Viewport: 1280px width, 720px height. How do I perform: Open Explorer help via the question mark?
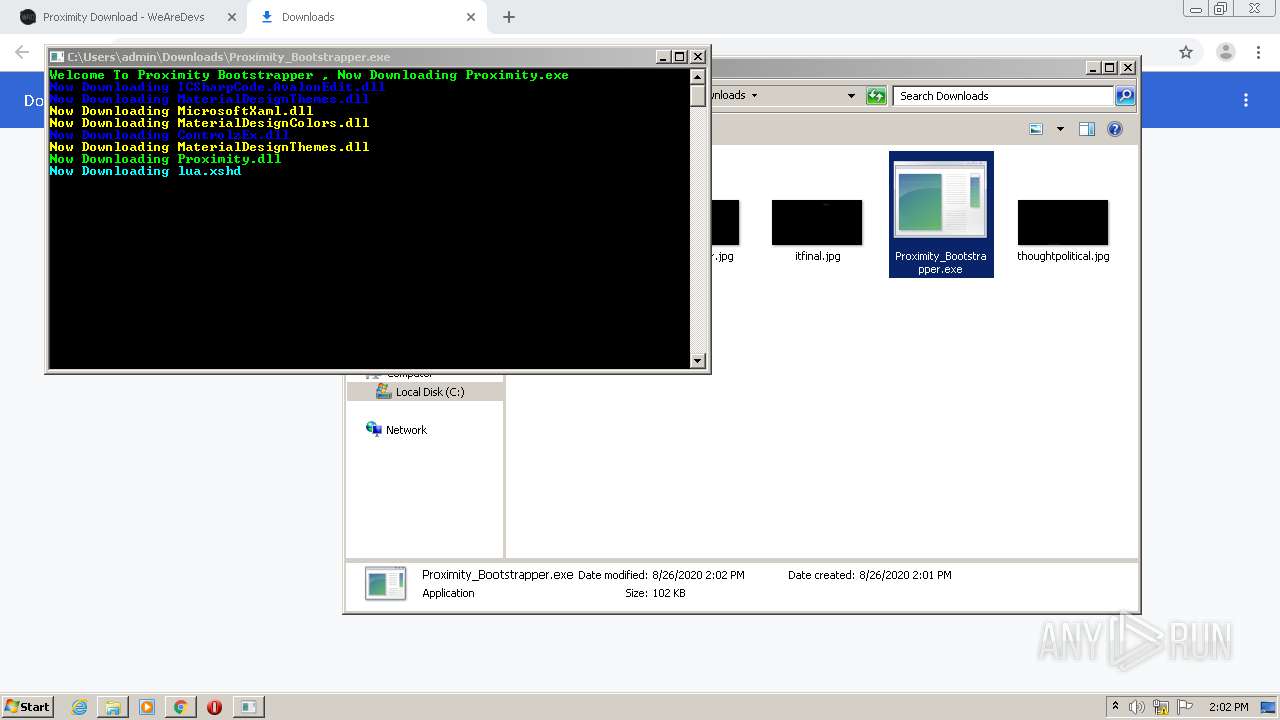[1115, 129]
